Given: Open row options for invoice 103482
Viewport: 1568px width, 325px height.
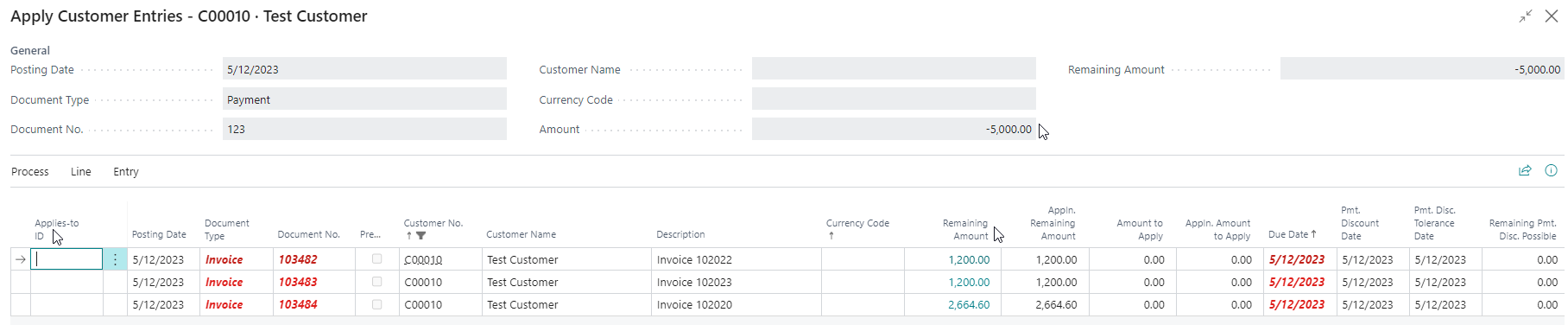Looking at the screenshot, I should point(115,259).
